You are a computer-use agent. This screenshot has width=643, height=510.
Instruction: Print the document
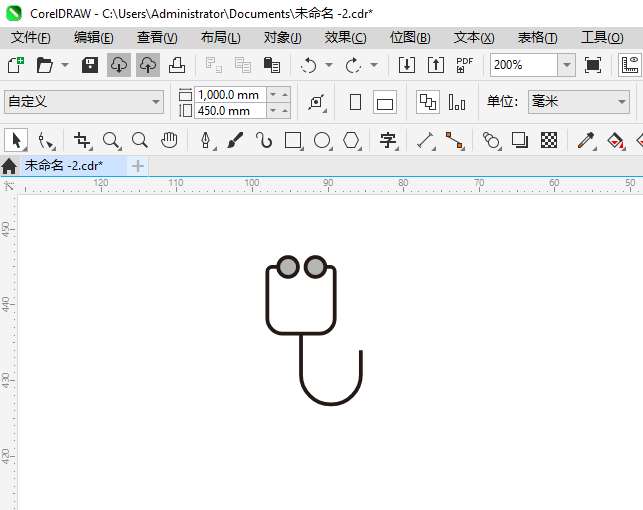coord(177,65)
